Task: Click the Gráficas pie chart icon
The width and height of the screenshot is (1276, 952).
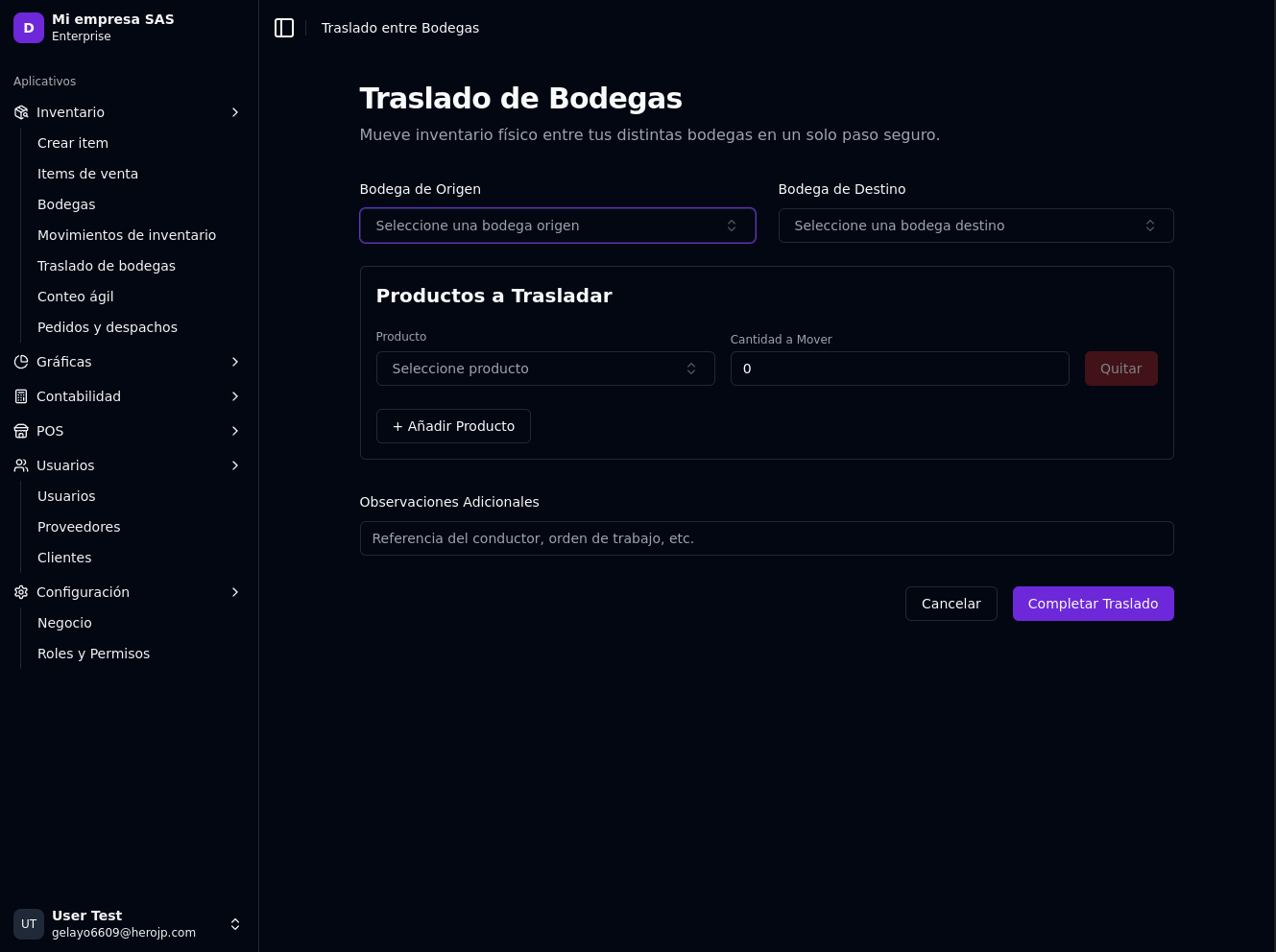Action: click(x=21, y=362)
